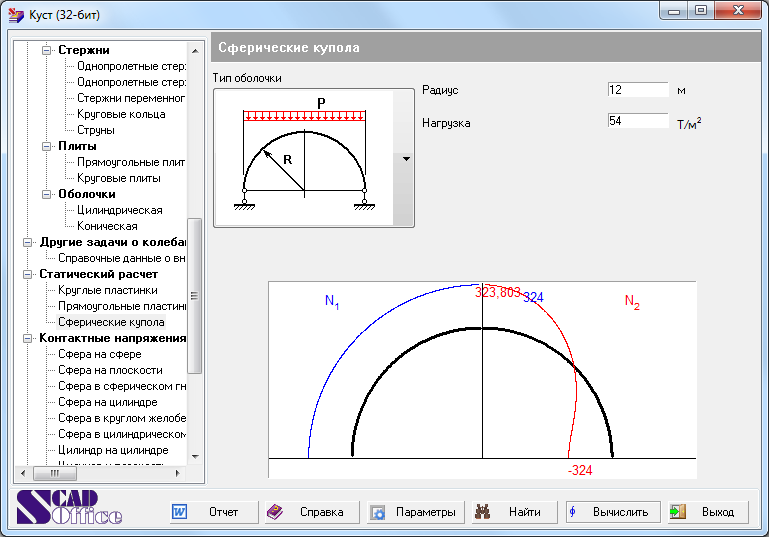The width and height of the screenshot is (769, 537).
Task: Collapse the Стержни tree node
Action: click(x=45, y=50)
